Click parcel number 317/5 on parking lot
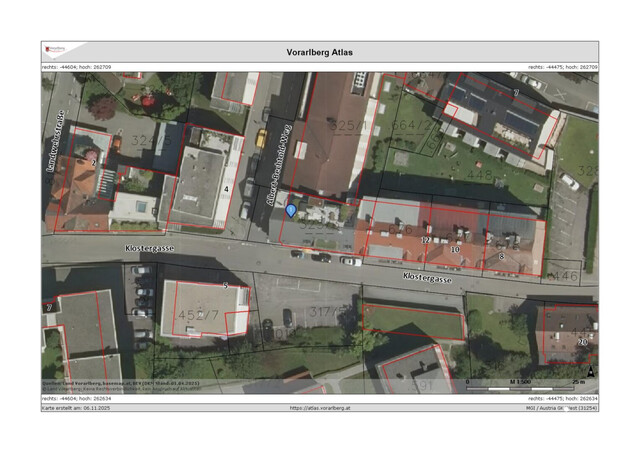This screenshot has height=453, width=640. pos(327,312)
